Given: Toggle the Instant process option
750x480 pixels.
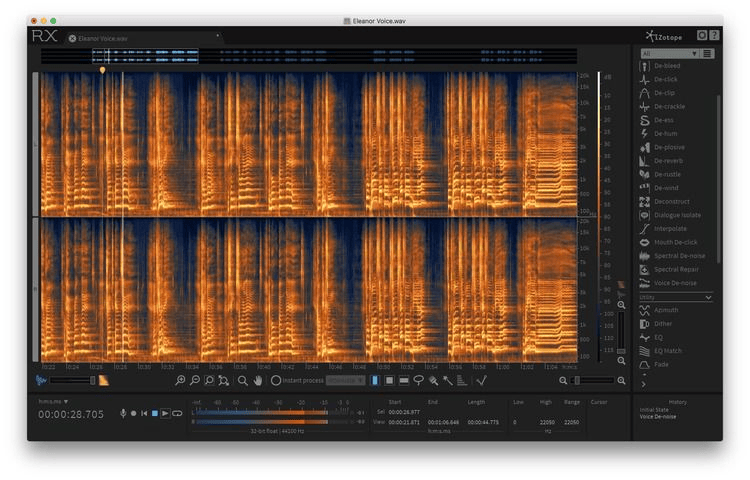Looking at the screenshot, I should pos(276,381).
